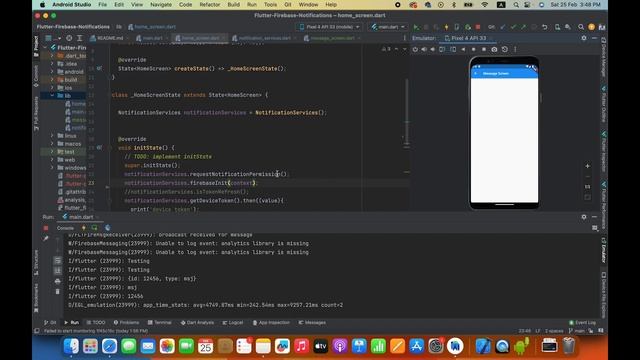The image size is (640, 360).
Task: Open the Refactor menu
Action: (x=210, y=4)
